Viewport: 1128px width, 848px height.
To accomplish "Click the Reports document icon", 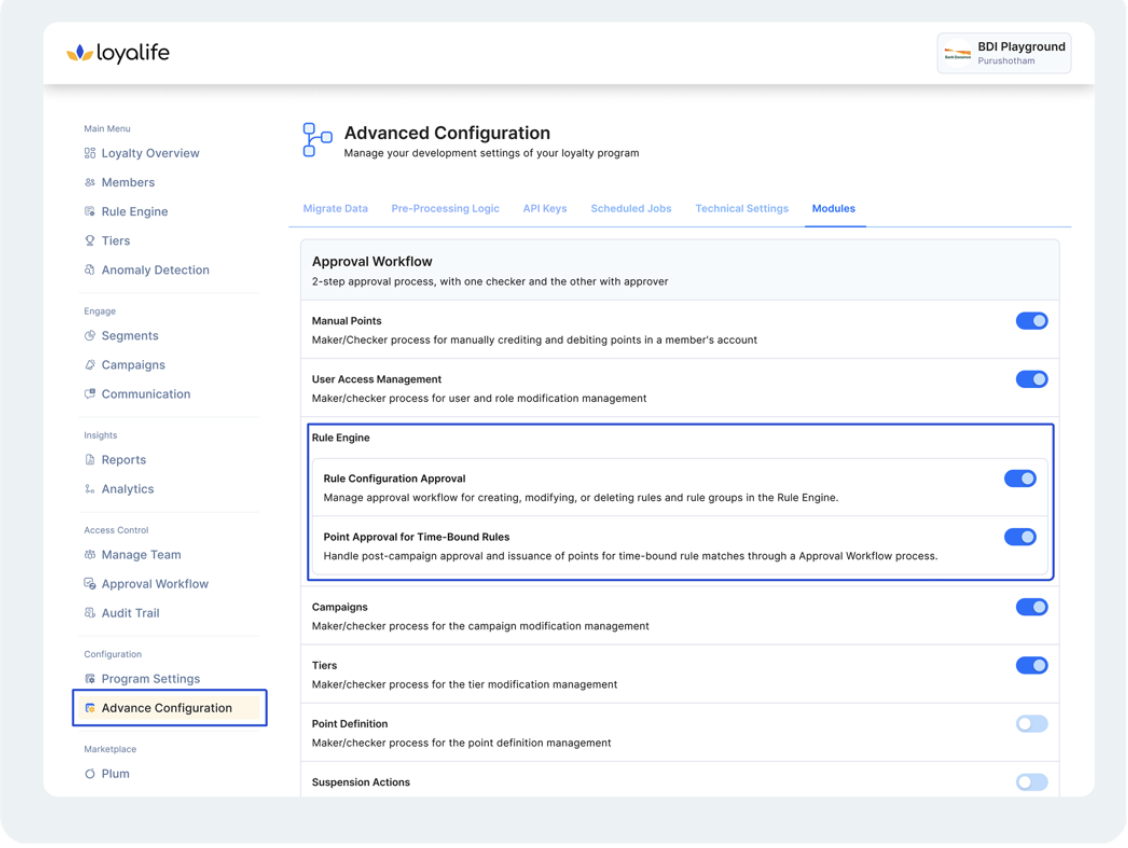I will [x=90, y=460].
